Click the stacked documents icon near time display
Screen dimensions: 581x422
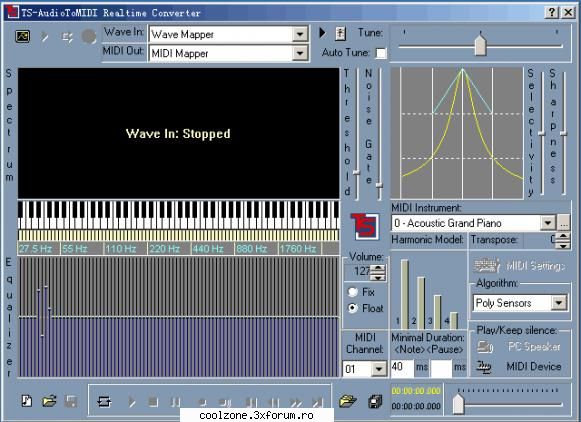375,401
